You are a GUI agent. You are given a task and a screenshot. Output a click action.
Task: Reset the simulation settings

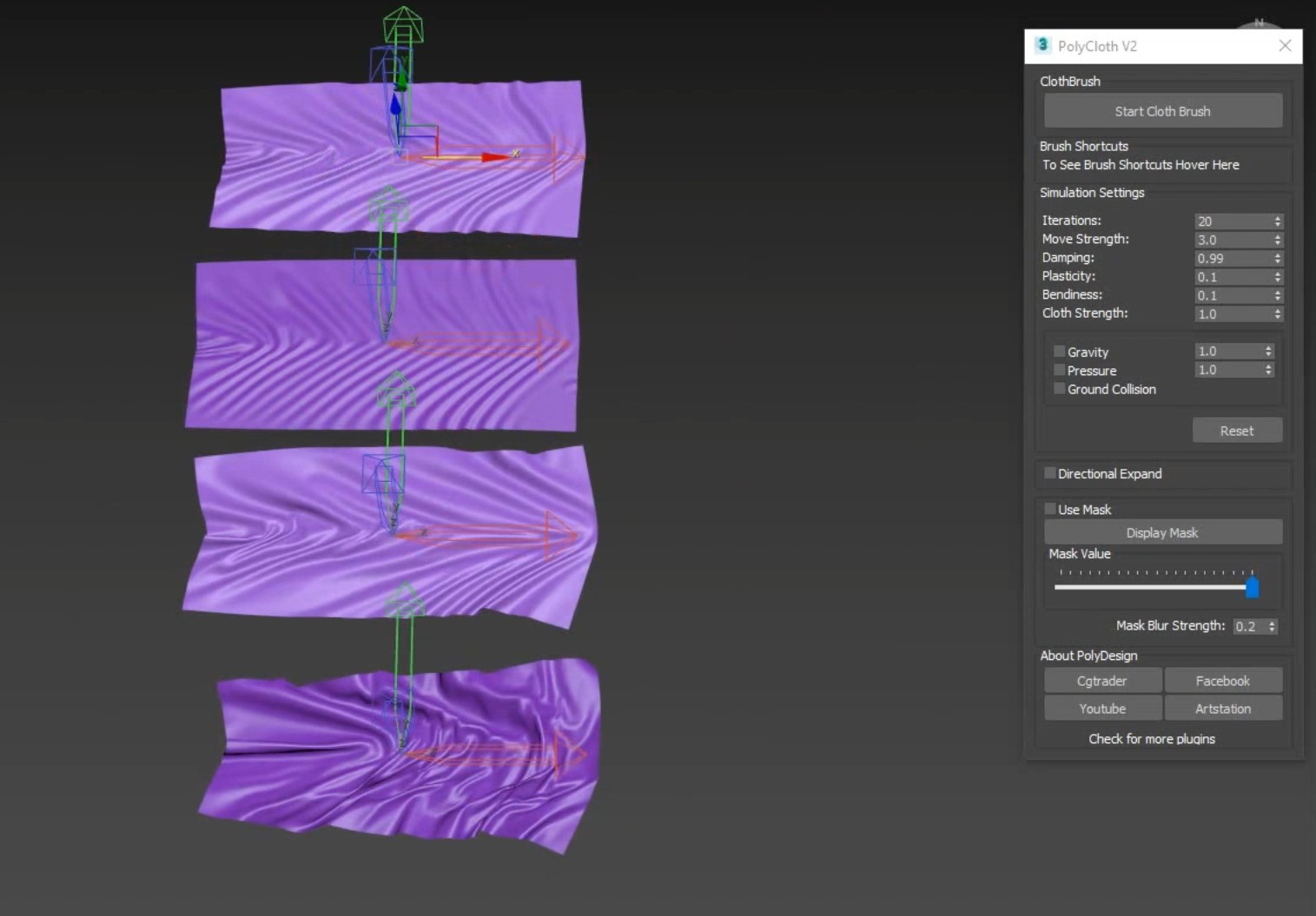[1236, 431]
